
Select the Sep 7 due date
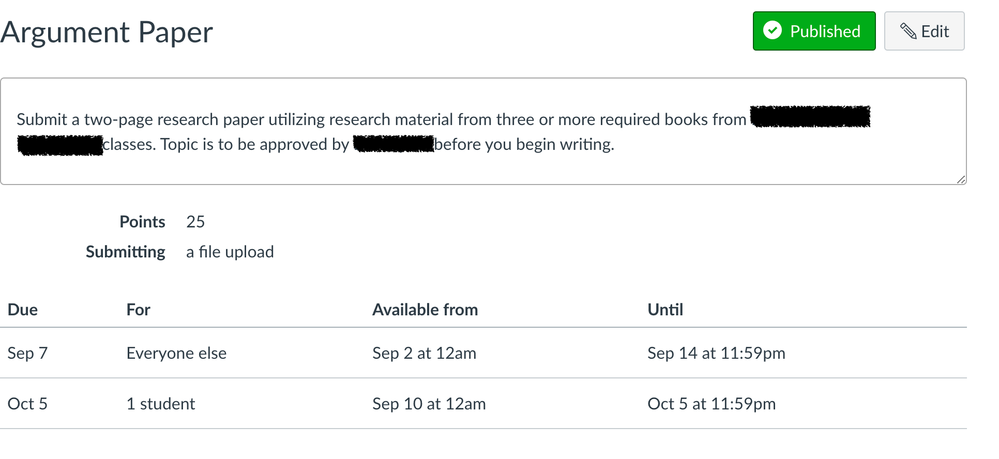tap(26, 353)
